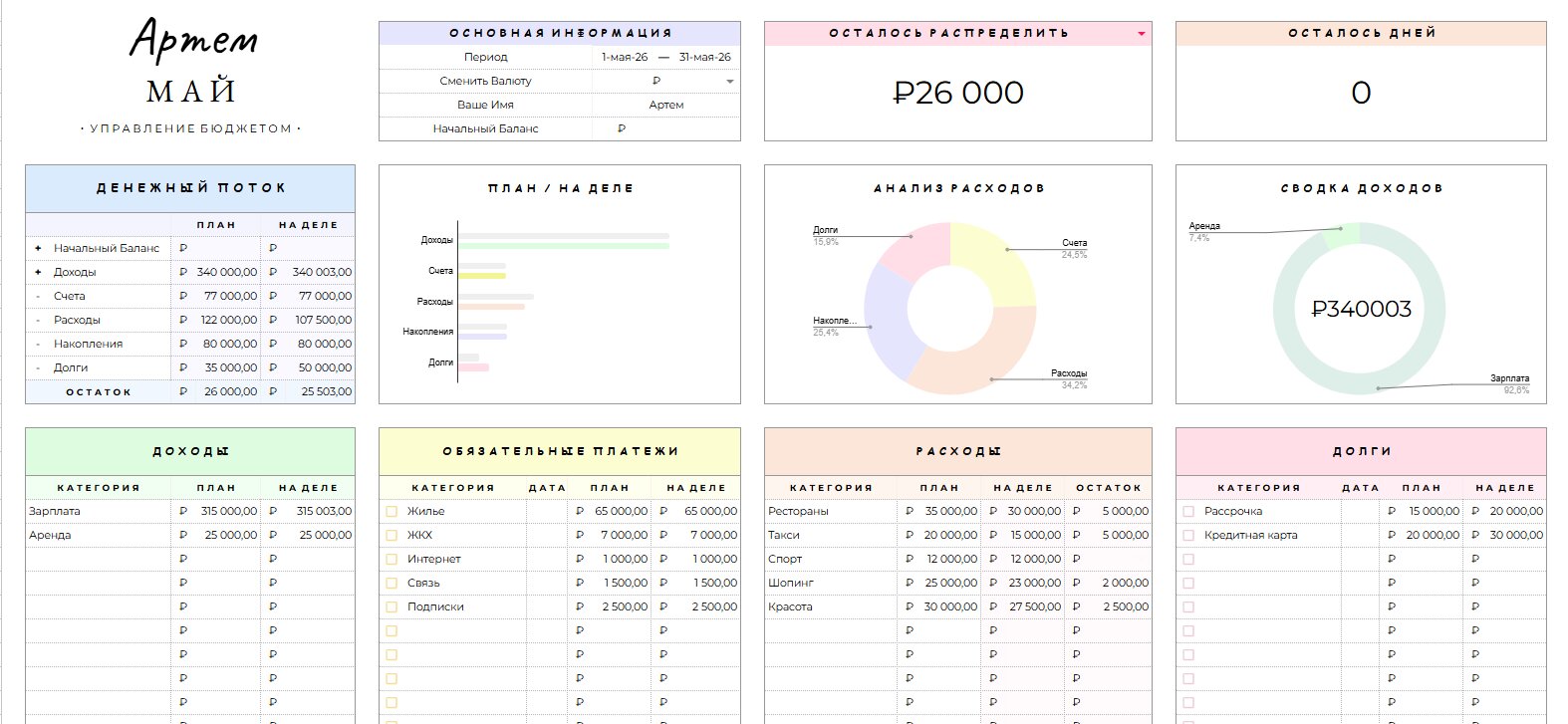Select the Денежный поток header
The width and height of the screenshot is (1568, 724).
point(190,188)
